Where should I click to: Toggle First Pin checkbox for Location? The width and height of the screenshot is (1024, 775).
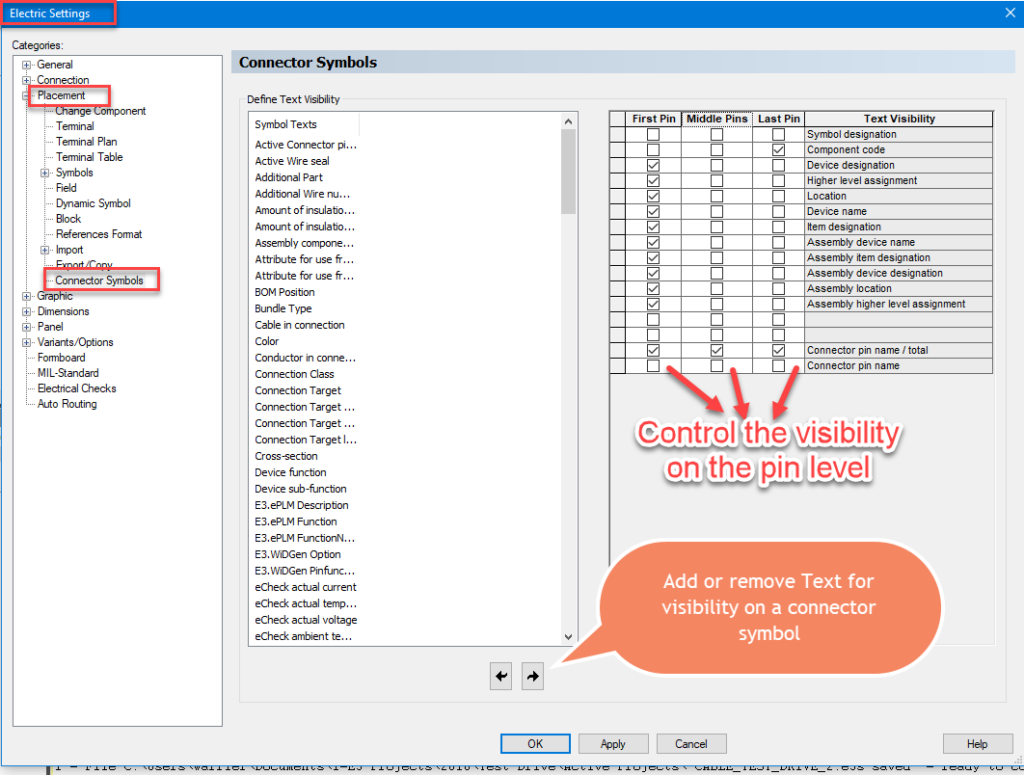pos(653,196)
